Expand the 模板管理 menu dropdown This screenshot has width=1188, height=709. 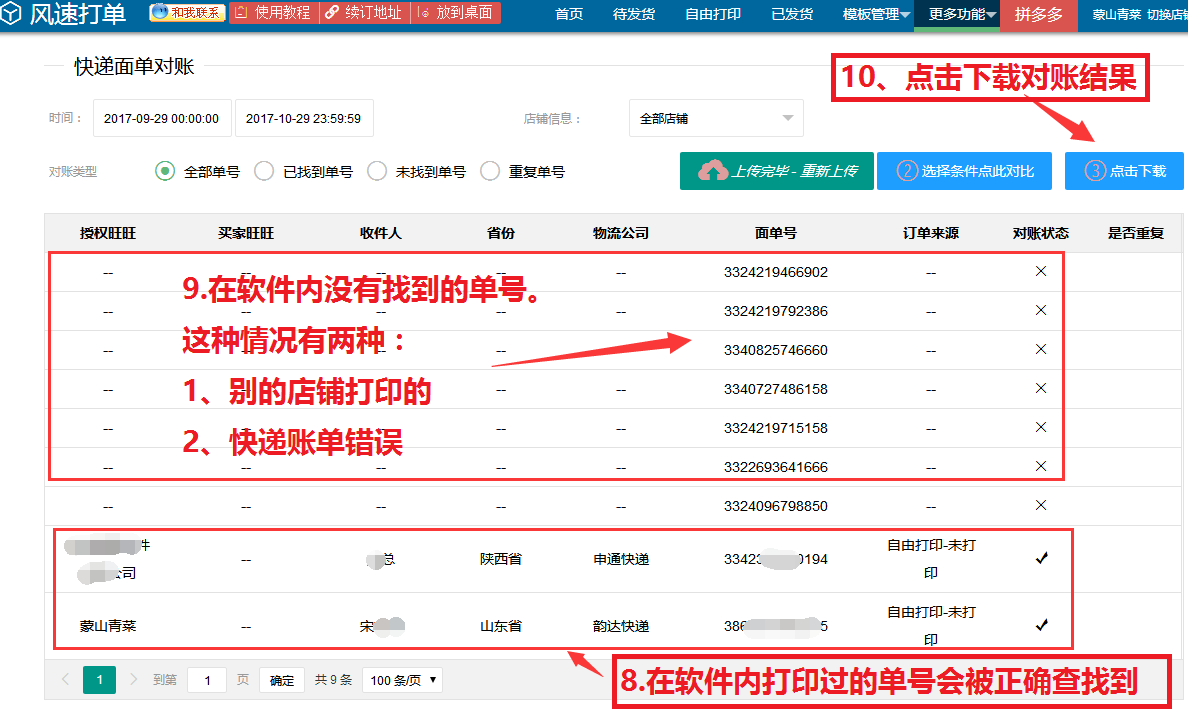(876, 14)
